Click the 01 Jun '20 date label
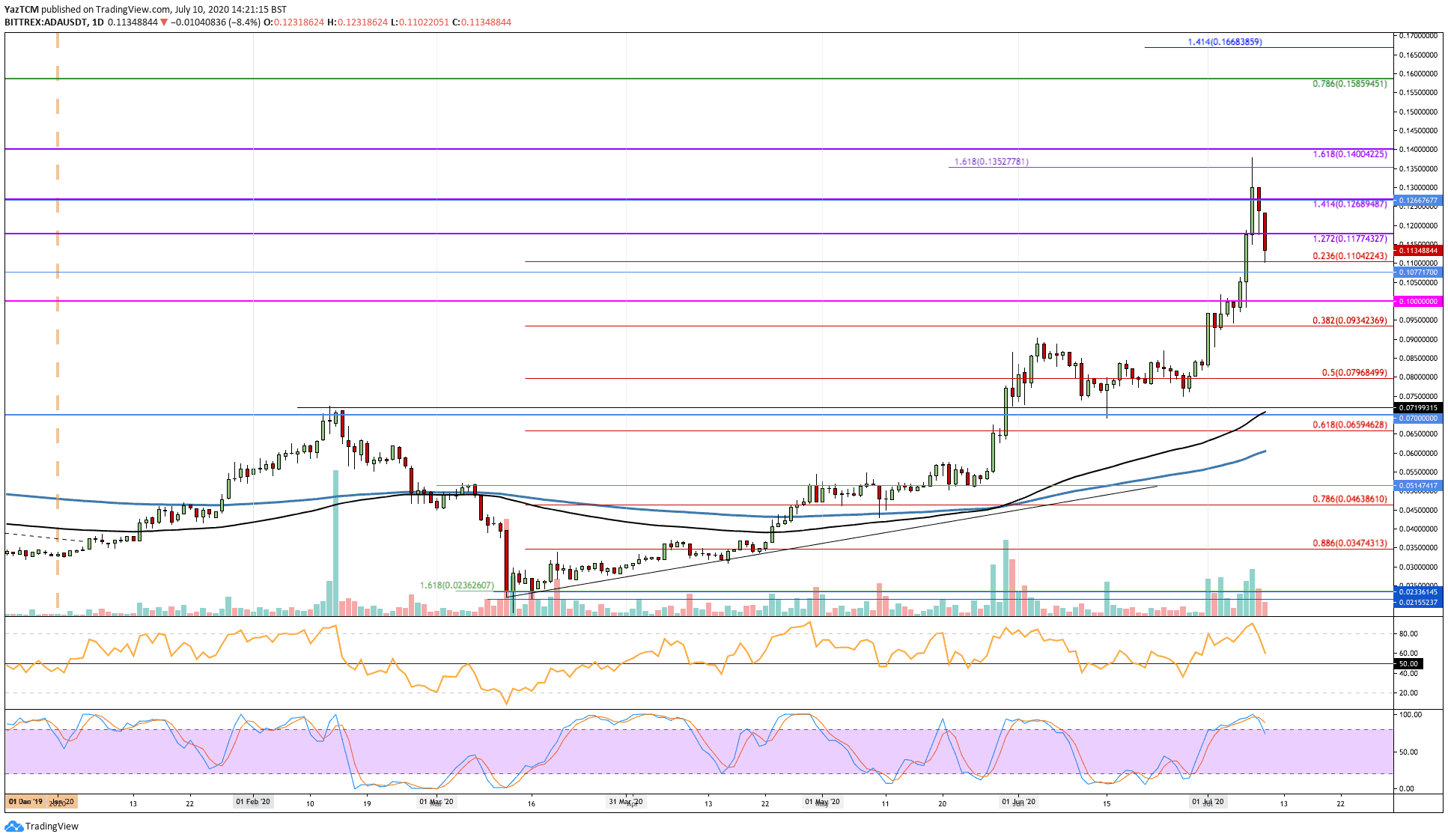The image size is (1448, 840). tap(1019, 802)
